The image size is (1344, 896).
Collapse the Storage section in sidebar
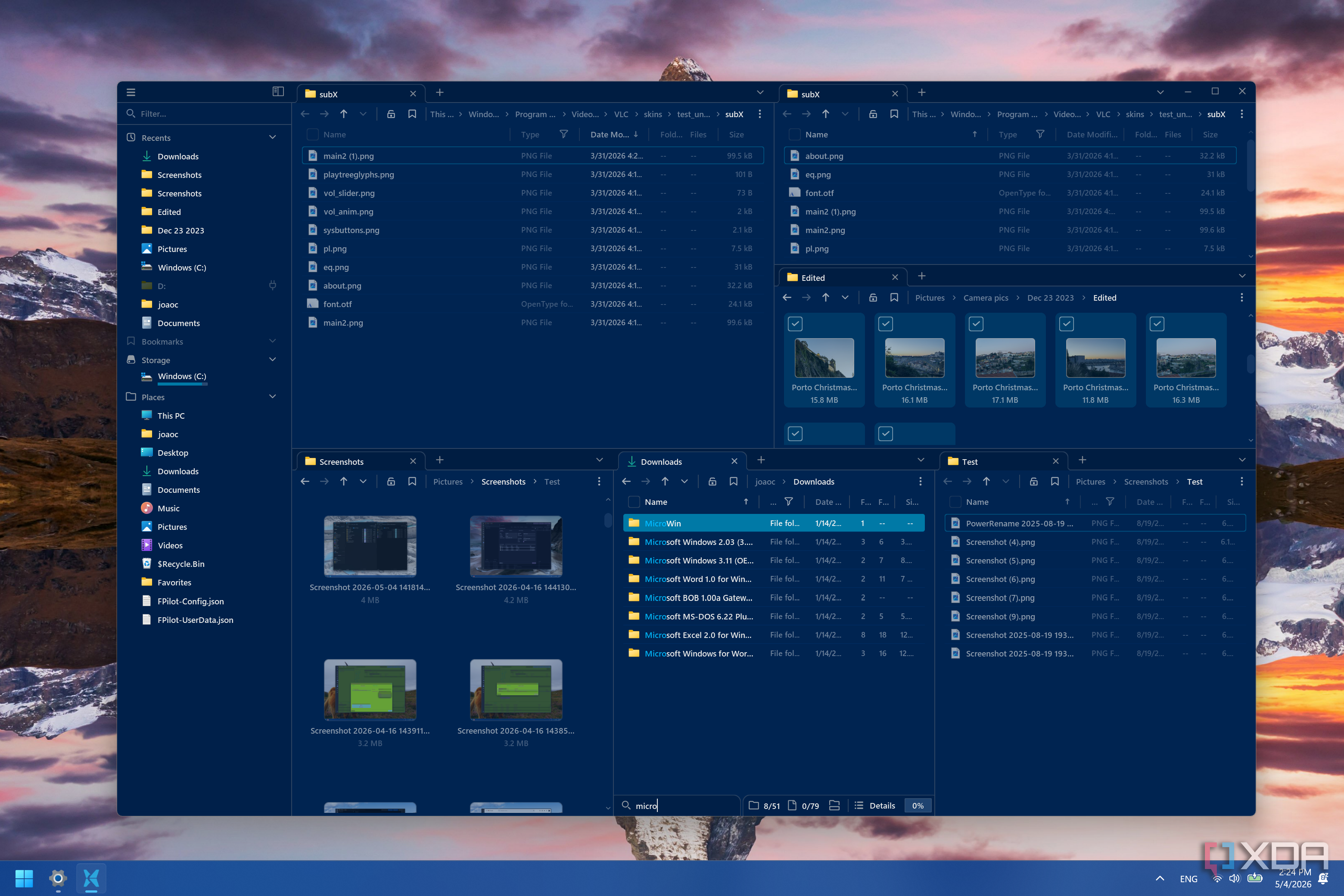pyautogui.click(x=273, y=359)
